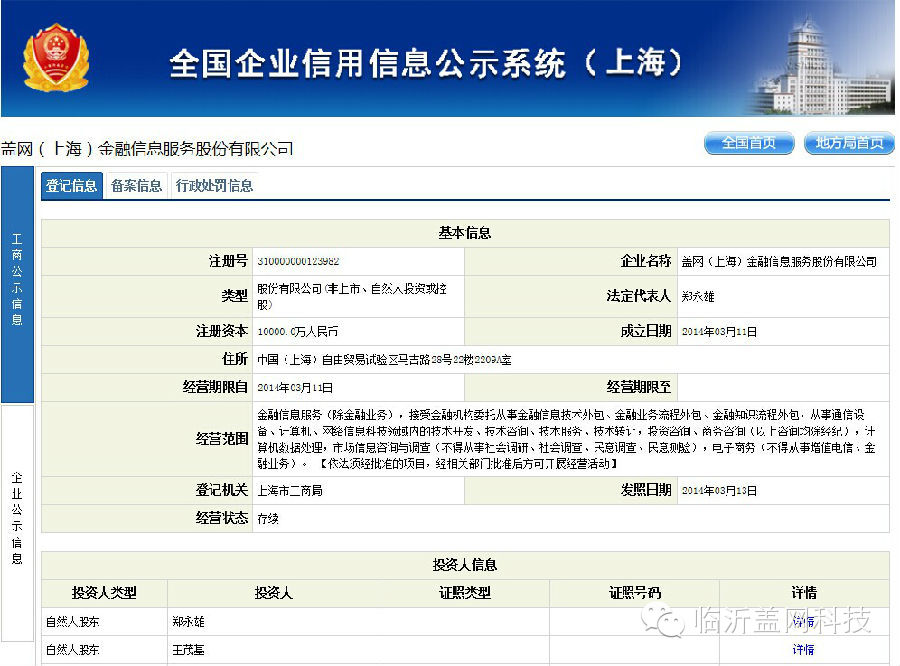Click the 登记机关 field label

click(x=222, y=490)
